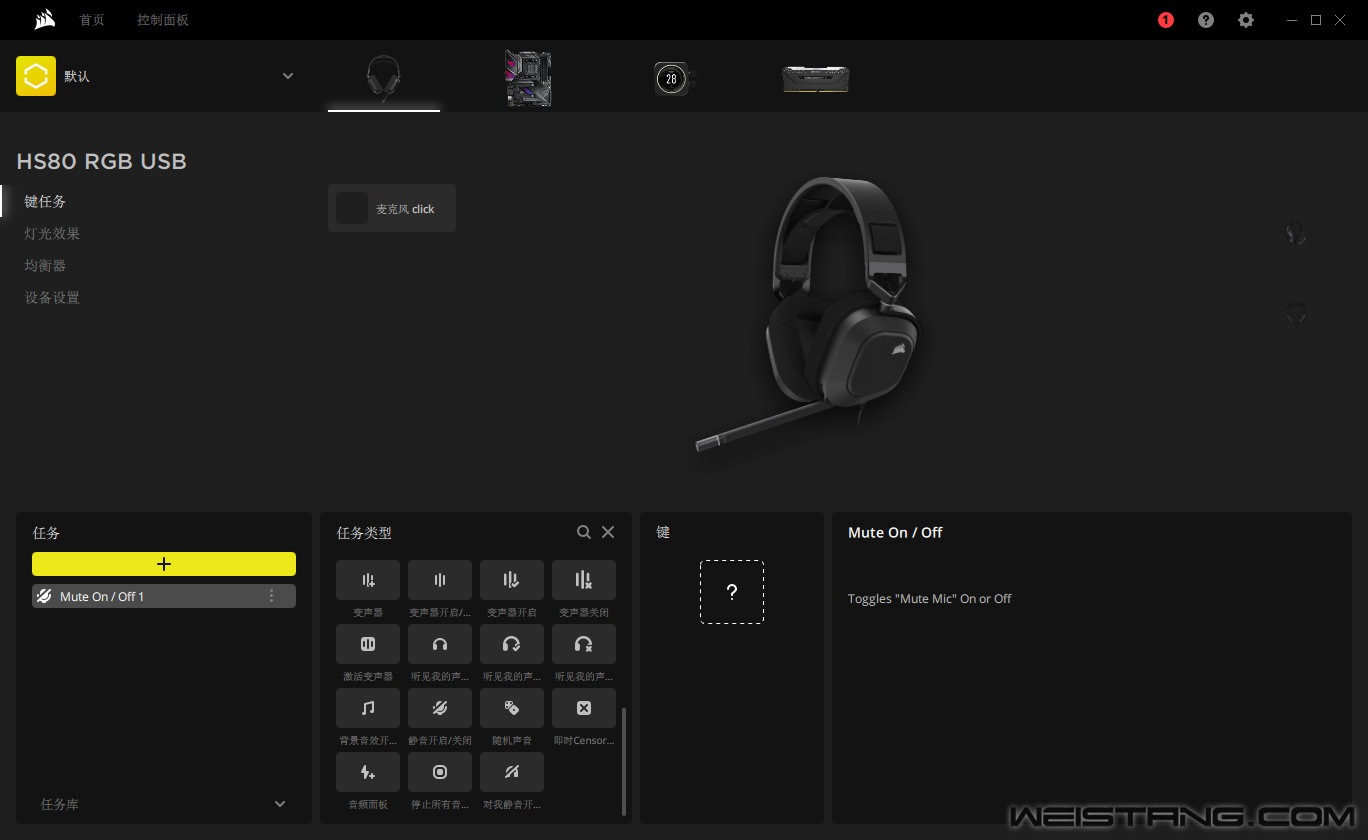Click the yellow default profile icon

tap(36, 76)
